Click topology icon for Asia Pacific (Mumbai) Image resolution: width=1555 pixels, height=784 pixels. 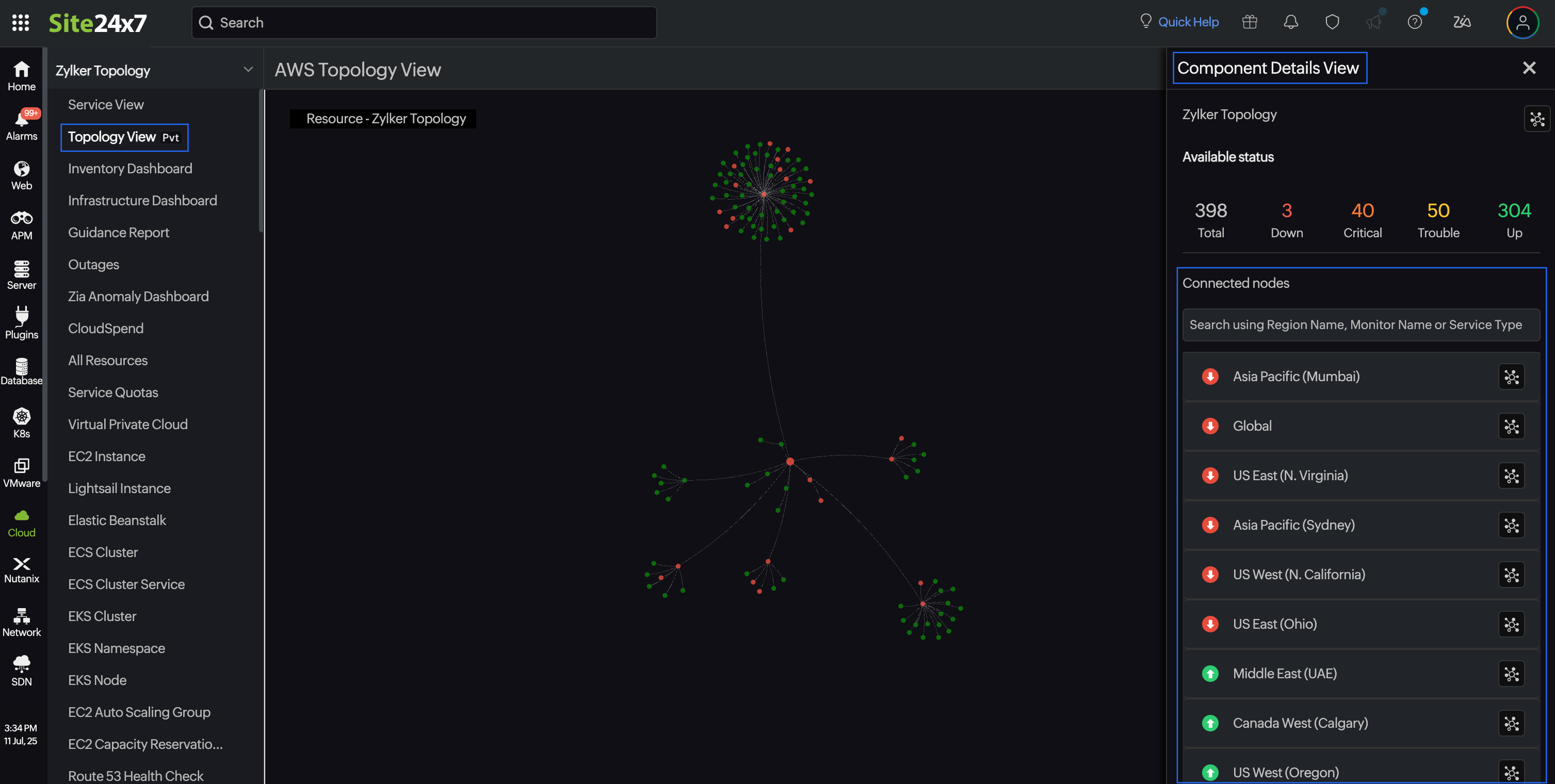1511,377
